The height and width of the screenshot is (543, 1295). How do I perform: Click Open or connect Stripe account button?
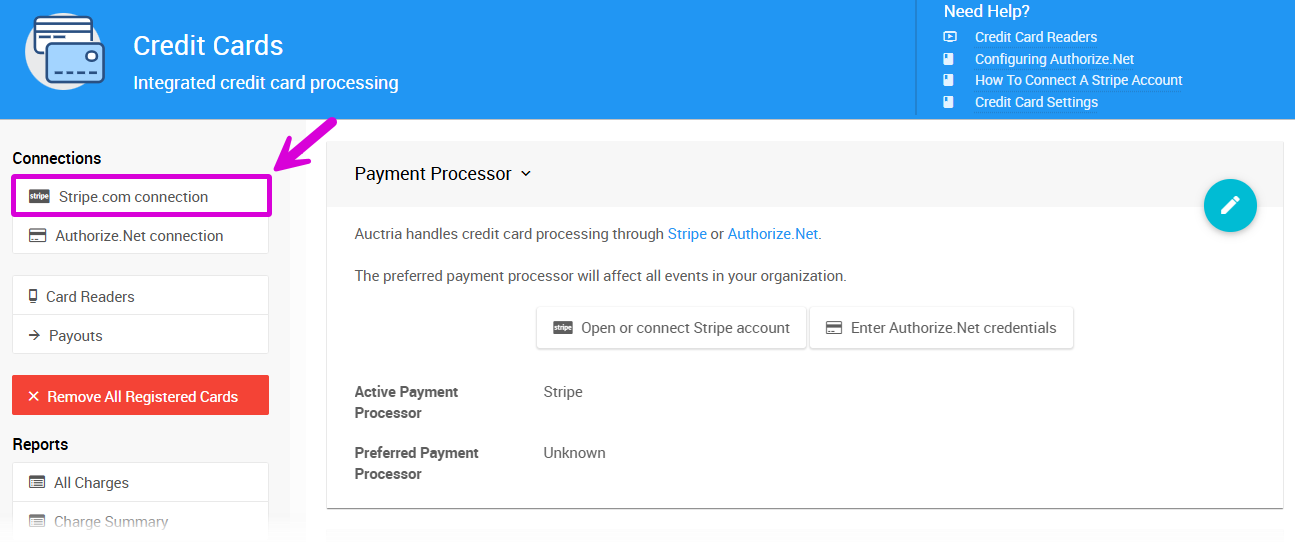pos(671,328)
